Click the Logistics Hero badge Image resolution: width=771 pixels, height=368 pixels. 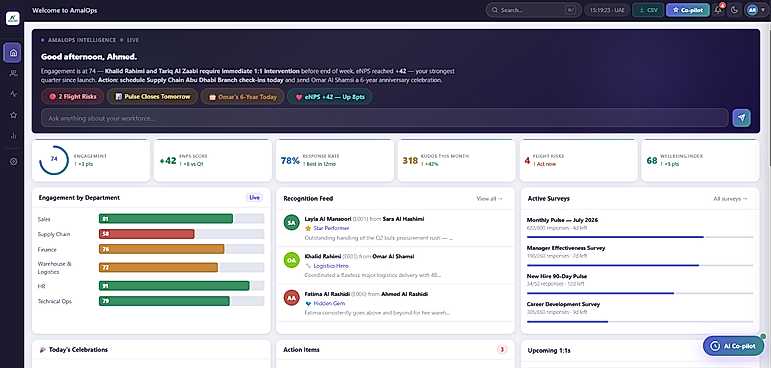pos(326,266)
